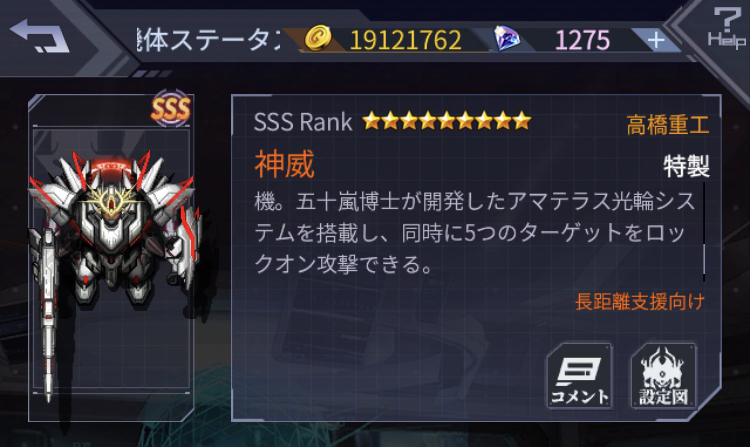The width and height of the screenshot is (750, 447).
Task: Tap the SSS rank badge
Action: tap(171, 109)
